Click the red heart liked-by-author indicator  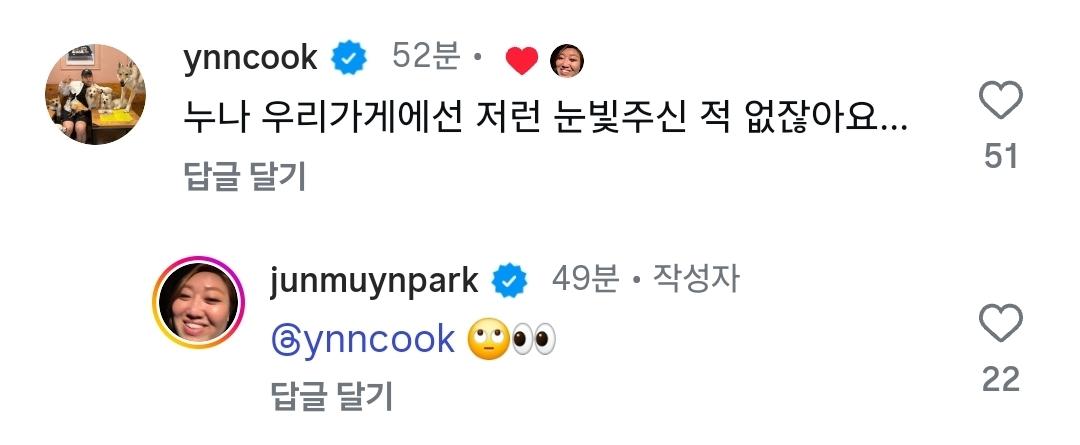pyautogui.click(x=521, y=61)
